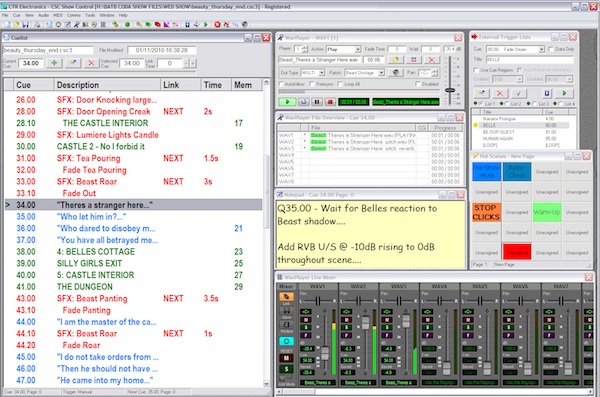Click the WavPlayer Pan stepper
Screen dimensions: 600x397
(435, 72)
